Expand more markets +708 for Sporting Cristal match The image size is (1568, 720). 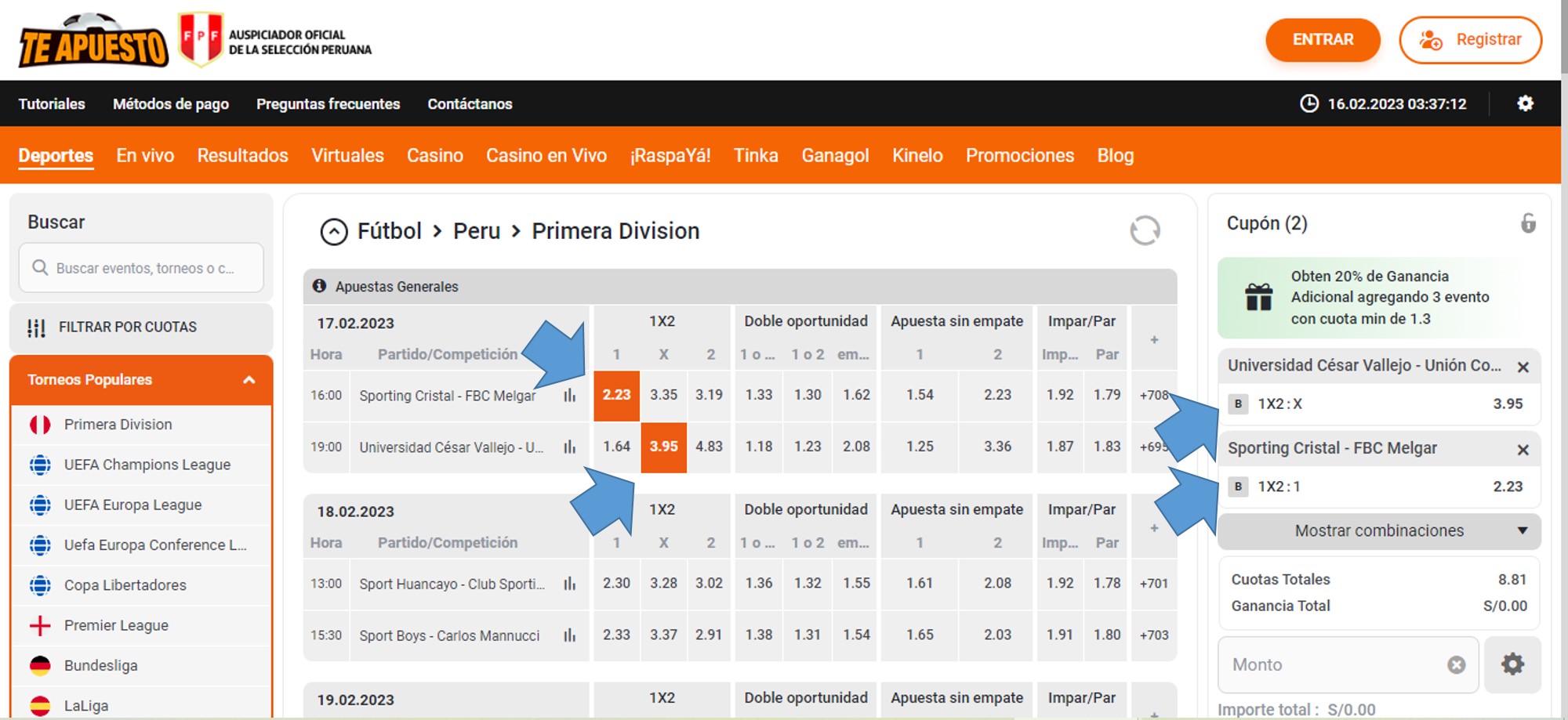(1154, 395)
